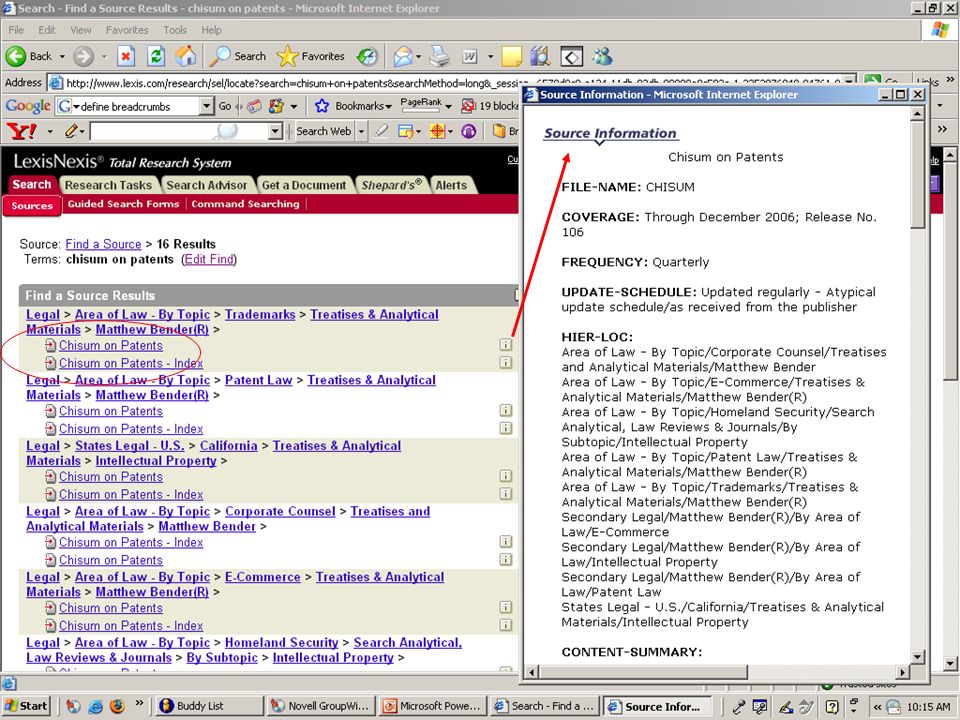Screen dimensions: 960x720
Task: Click the Yahoo Y! logo icon
Action: coord(21,130)
